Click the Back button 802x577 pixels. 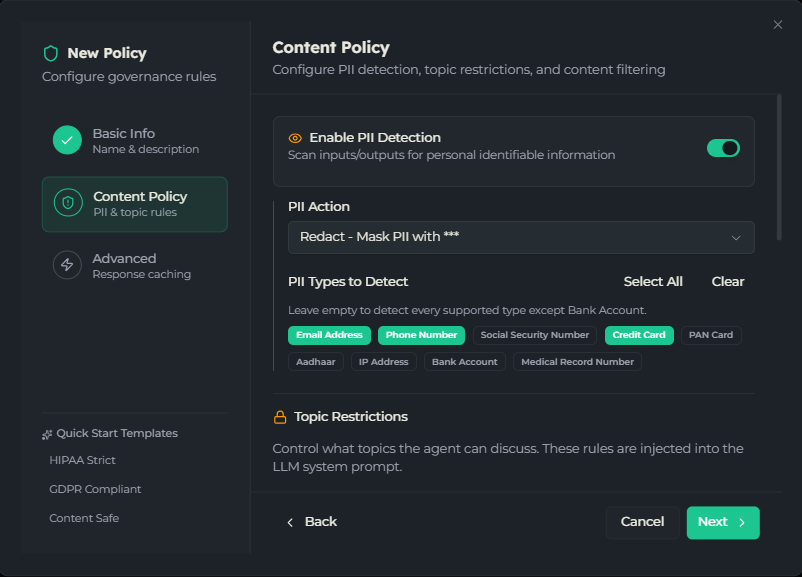tap(311, 522)
